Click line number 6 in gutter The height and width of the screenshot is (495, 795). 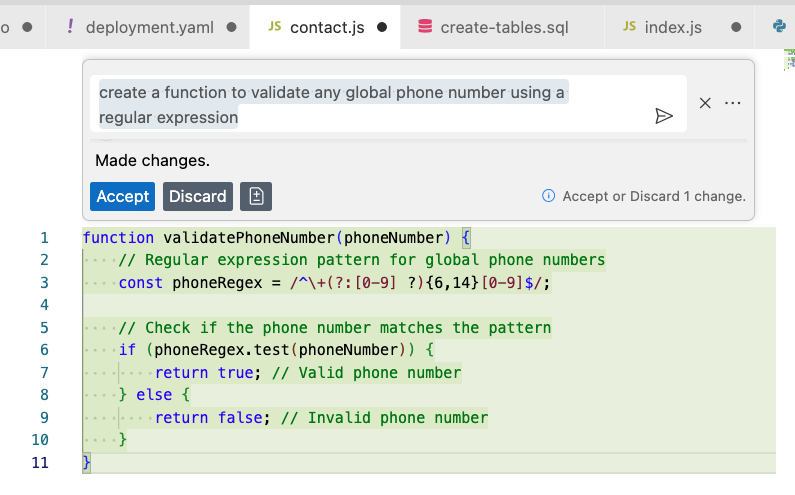(x=44, y=350)
